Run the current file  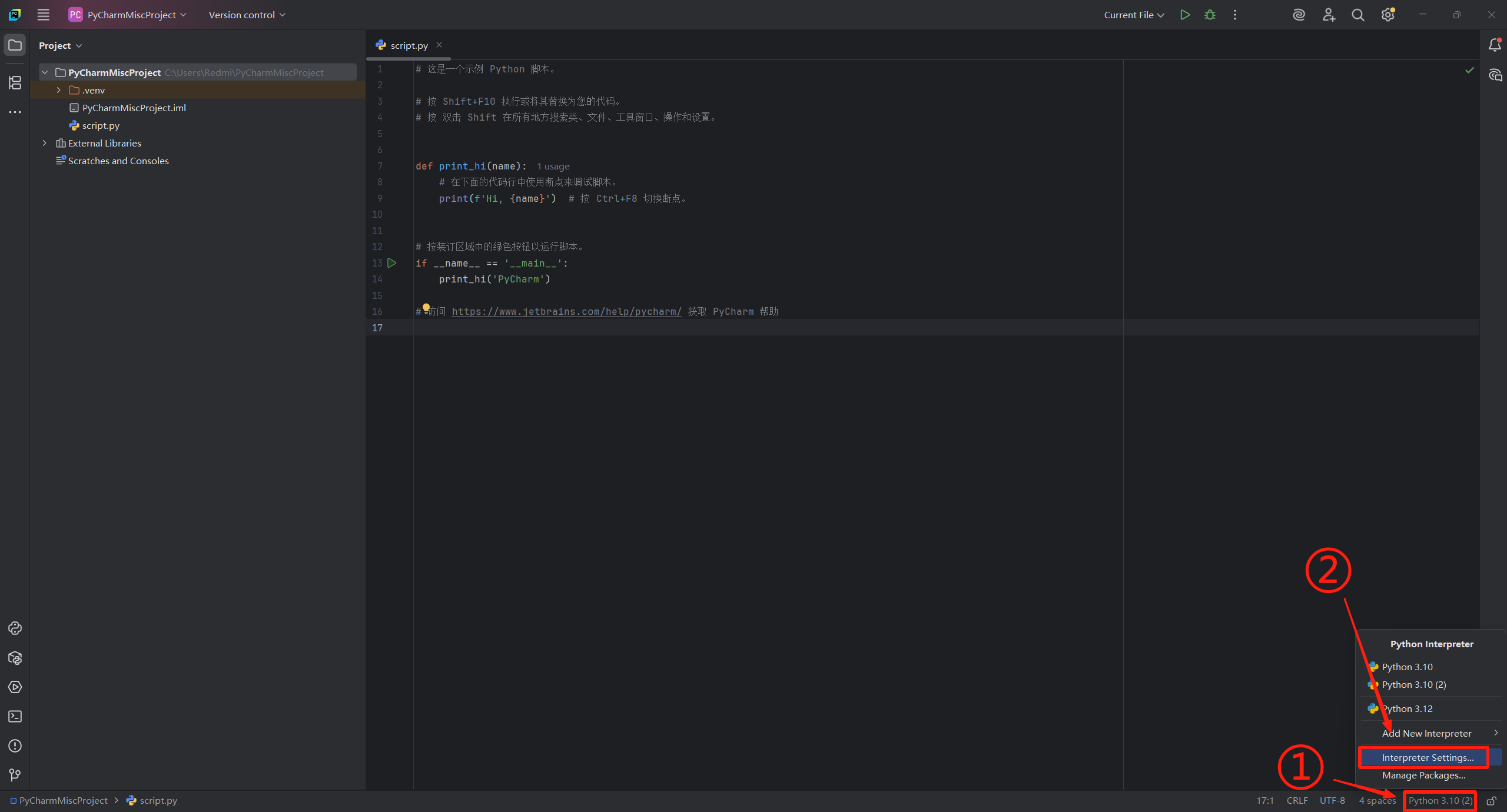coord(1185,15)
